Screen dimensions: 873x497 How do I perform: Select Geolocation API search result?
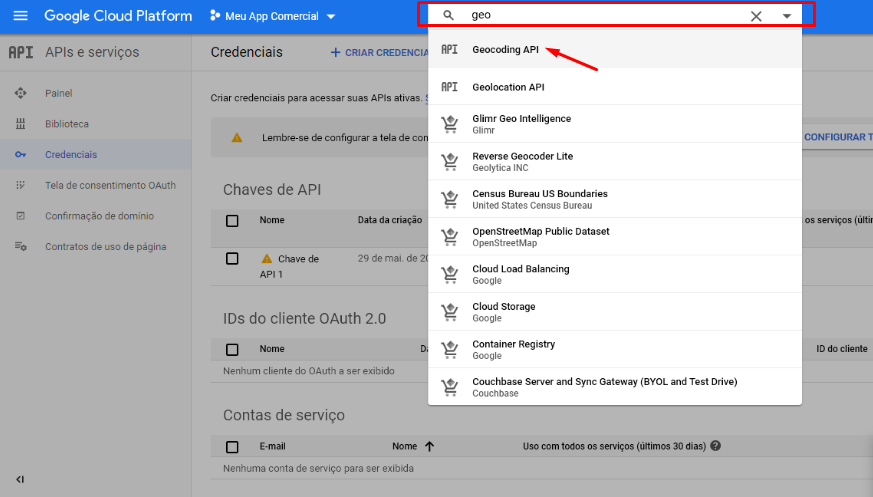(615, 87)
